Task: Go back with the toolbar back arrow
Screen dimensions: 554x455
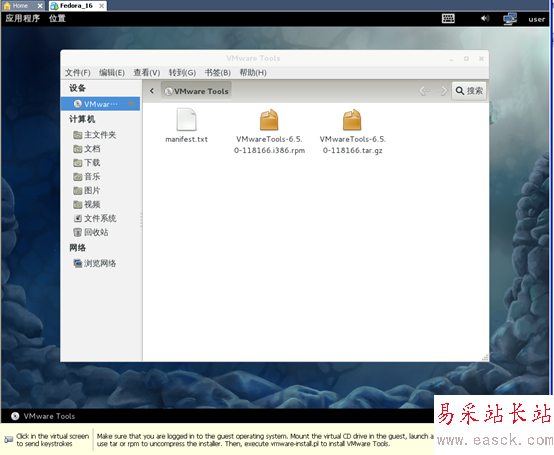Action: pos(424,91)
